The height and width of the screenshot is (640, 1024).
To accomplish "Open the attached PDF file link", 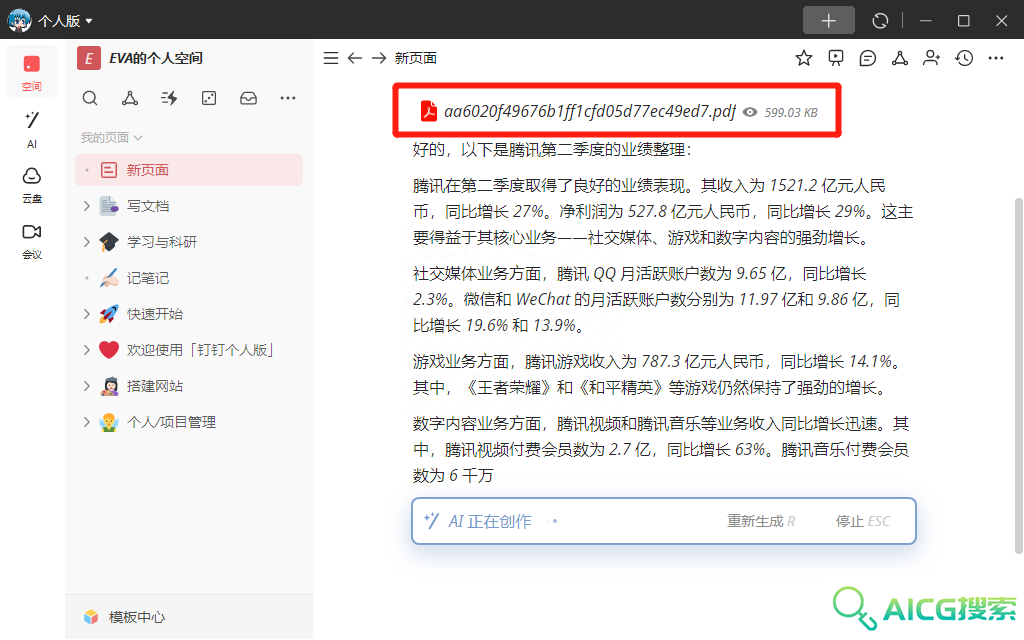I will tap(590, 112).
